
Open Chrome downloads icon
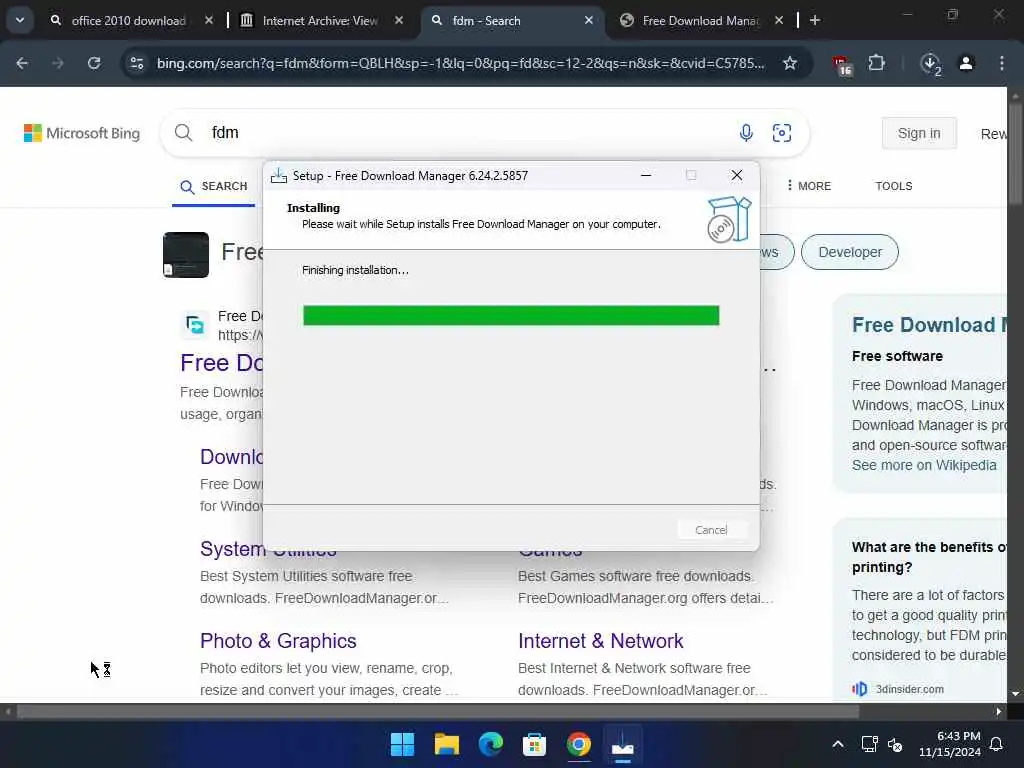tap(930, 64)
